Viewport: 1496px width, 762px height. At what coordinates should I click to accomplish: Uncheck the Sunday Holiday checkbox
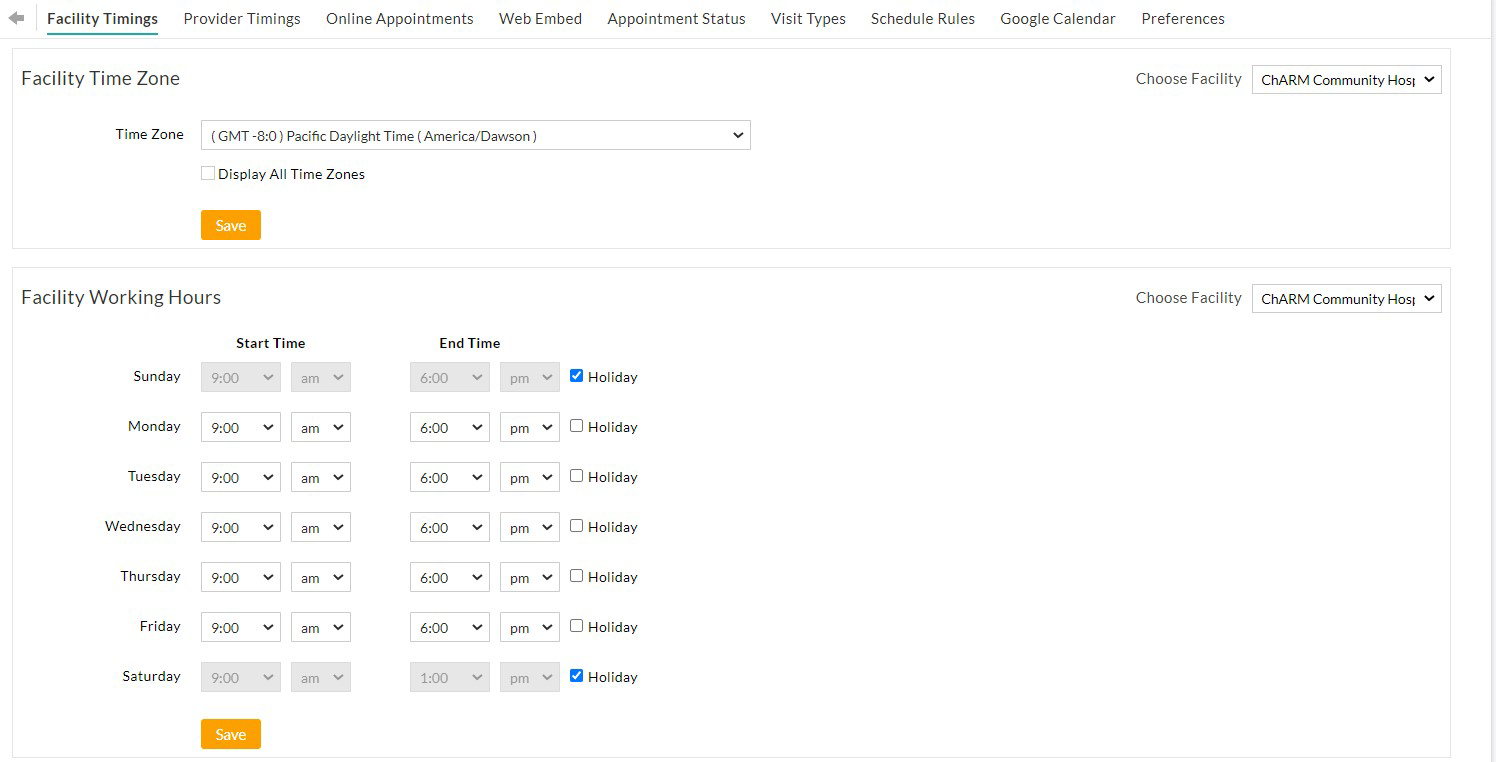coord(576,376)
